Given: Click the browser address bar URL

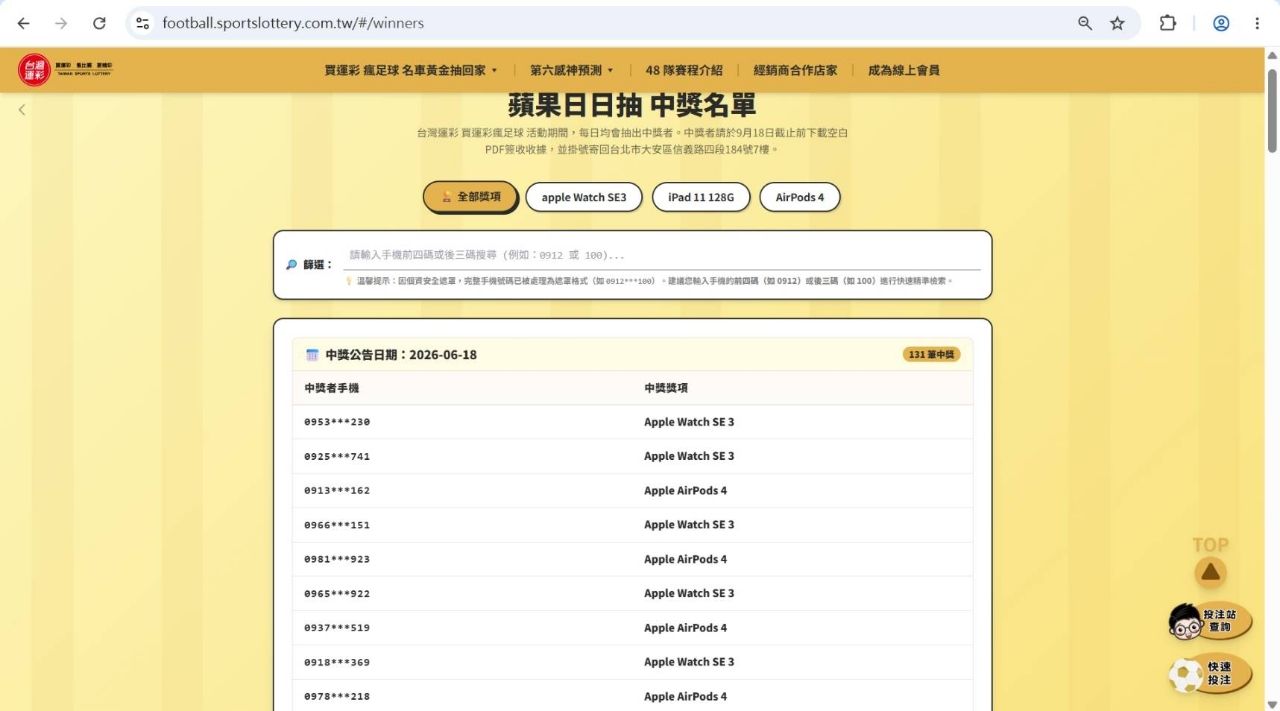Looking at the screenshot, I should [293, 23].
